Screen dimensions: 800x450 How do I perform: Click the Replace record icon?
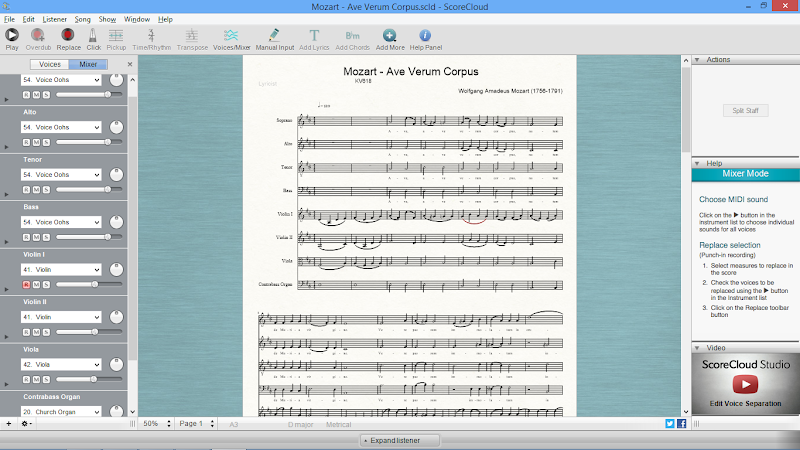(x=67, y=35)
